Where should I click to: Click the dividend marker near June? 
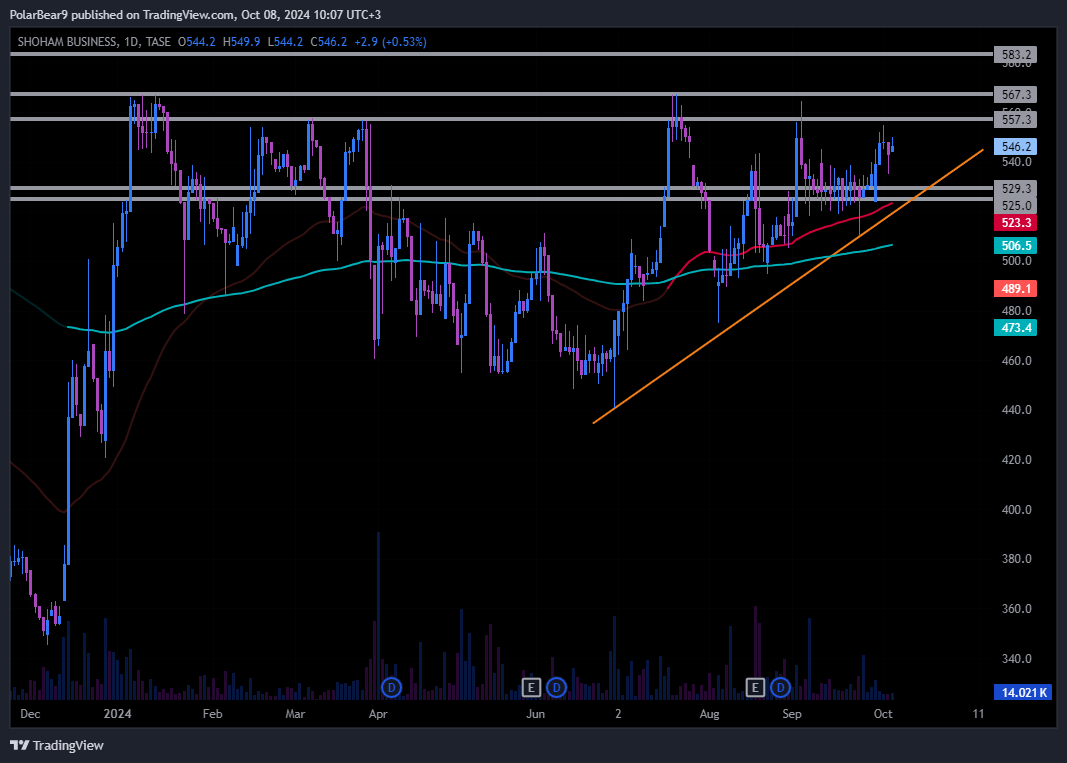coord(557,687)
